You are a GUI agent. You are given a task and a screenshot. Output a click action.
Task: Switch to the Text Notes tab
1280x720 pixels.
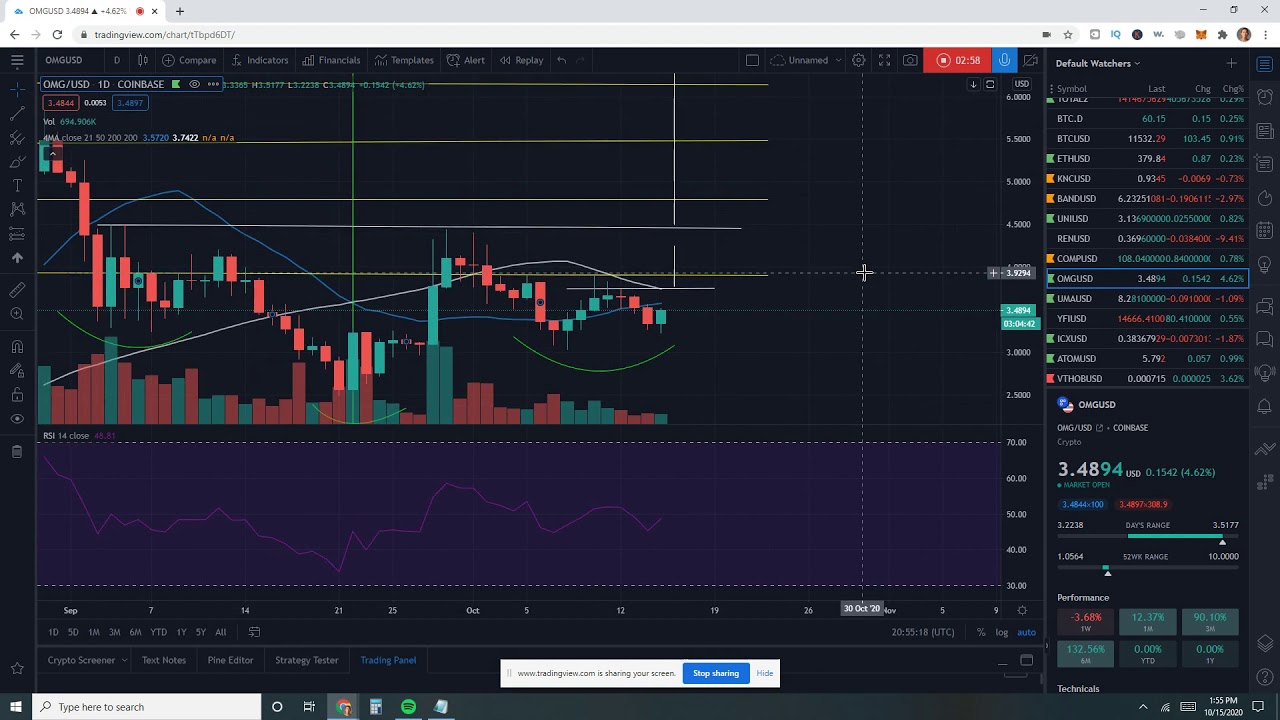click(164, 660)
